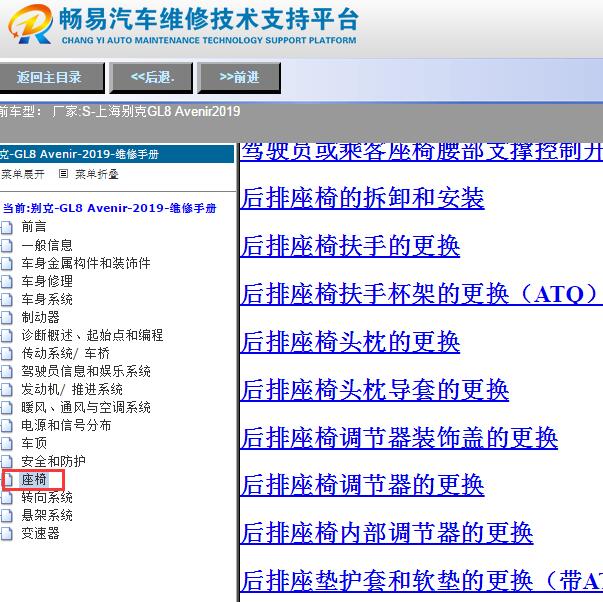
Task: Click the page icon beside 一般信息
Action: (x=6, y=245)
